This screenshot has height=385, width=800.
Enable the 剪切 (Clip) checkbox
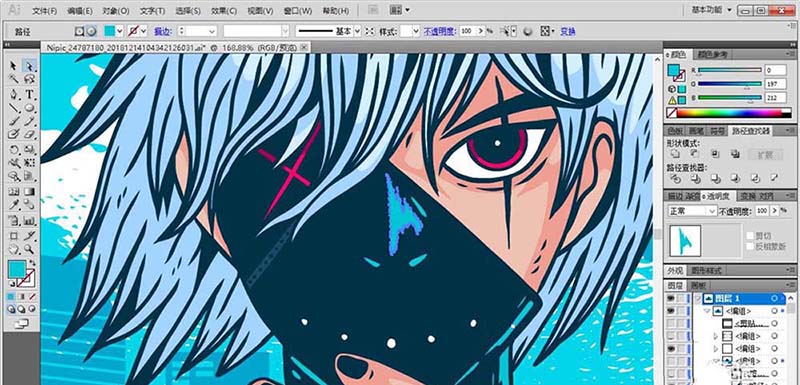[x=750, y=236]
